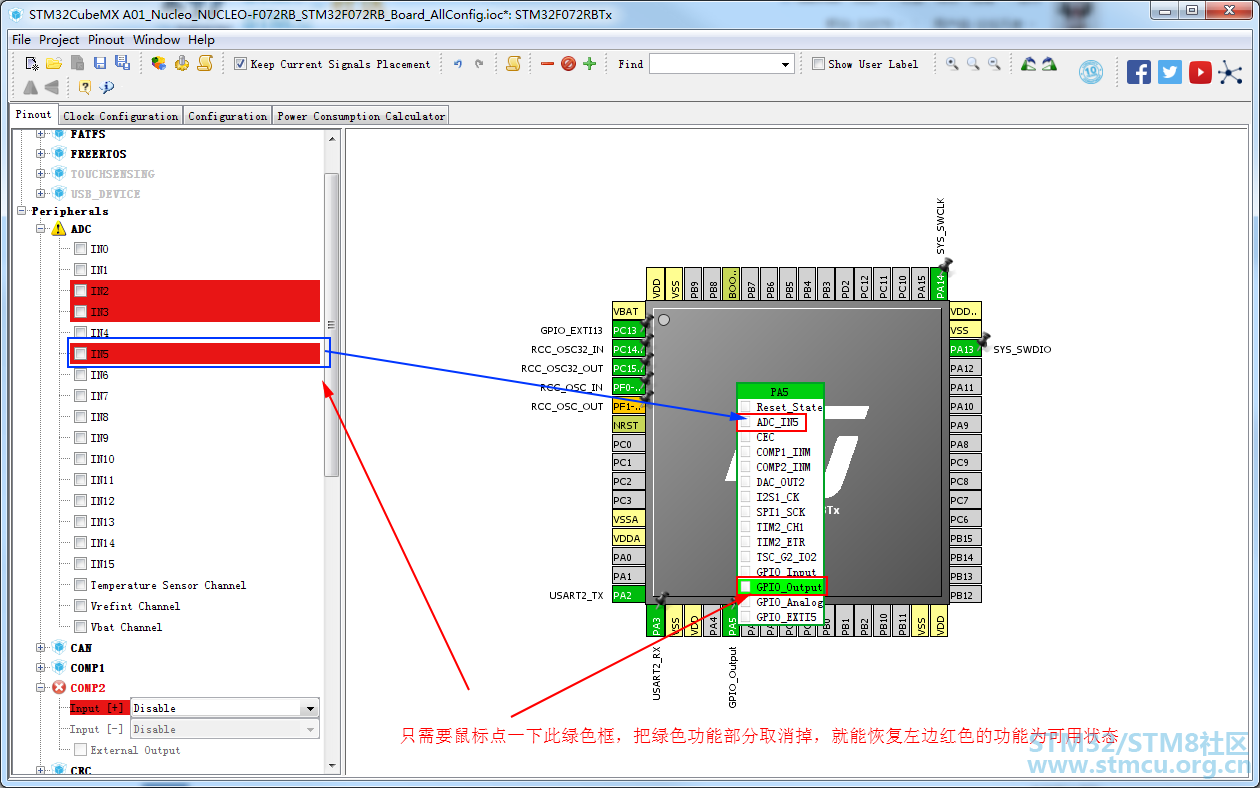
Task: Check ADC IN4 channel checkbox
Action: coord(80,333)
